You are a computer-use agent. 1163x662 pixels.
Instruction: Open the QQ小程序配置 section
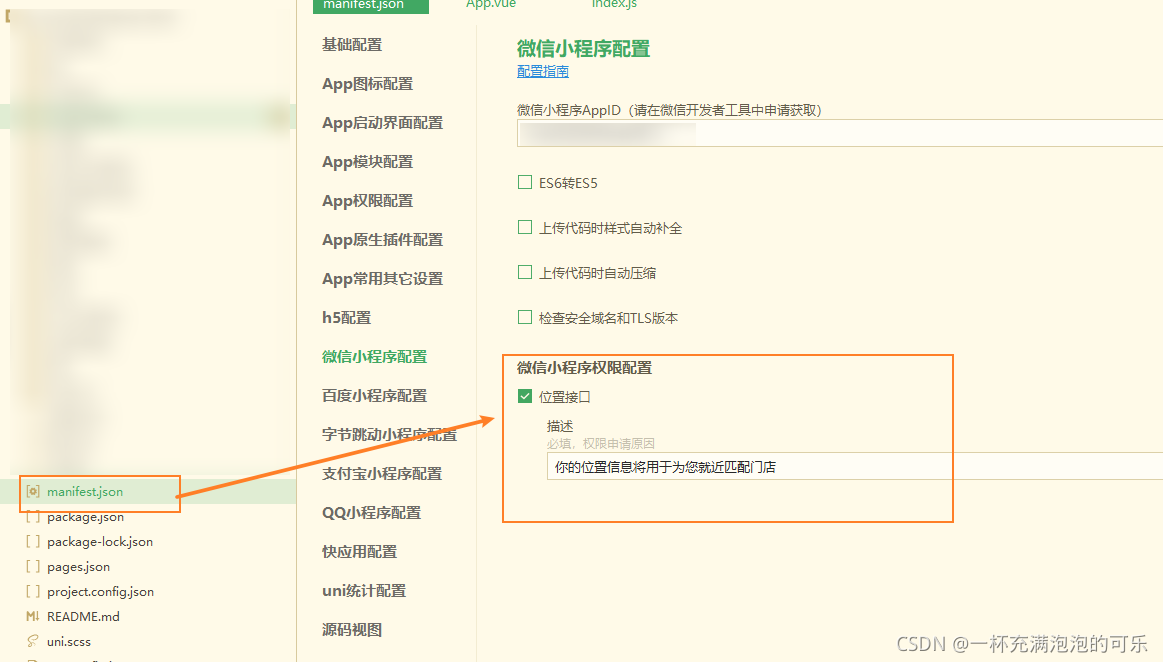372,513
